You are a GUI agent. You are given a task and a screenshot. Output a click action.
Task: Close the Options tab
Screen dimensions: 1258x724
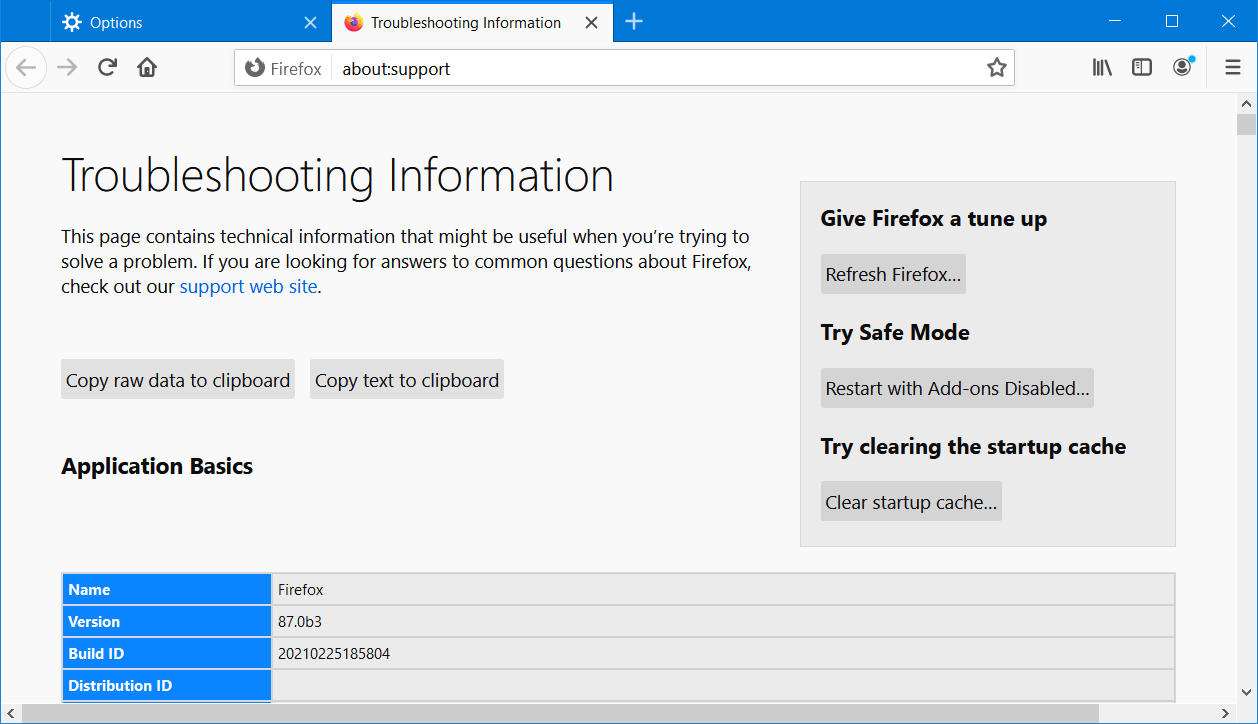(310, 22)
